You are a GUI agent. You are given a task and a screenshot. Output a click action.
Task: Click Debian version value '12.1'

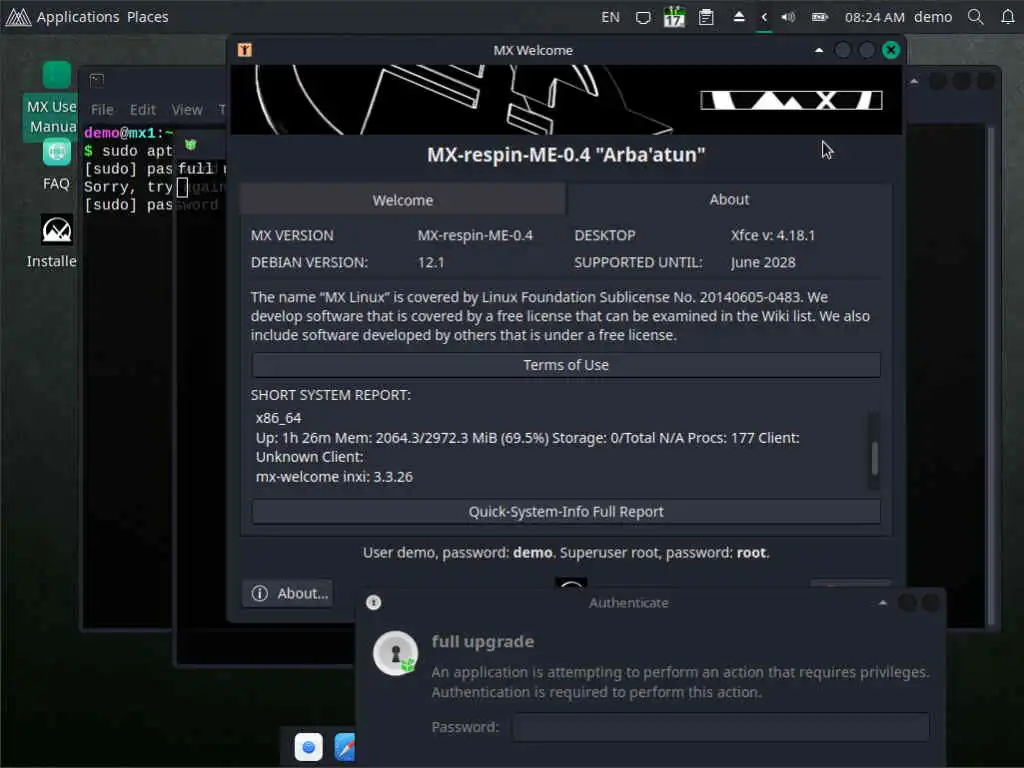430,262
